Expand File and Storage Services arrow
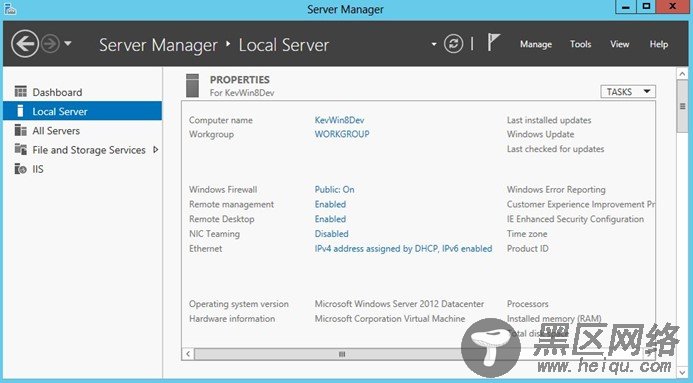693x383 pixels. coord(156,150)
